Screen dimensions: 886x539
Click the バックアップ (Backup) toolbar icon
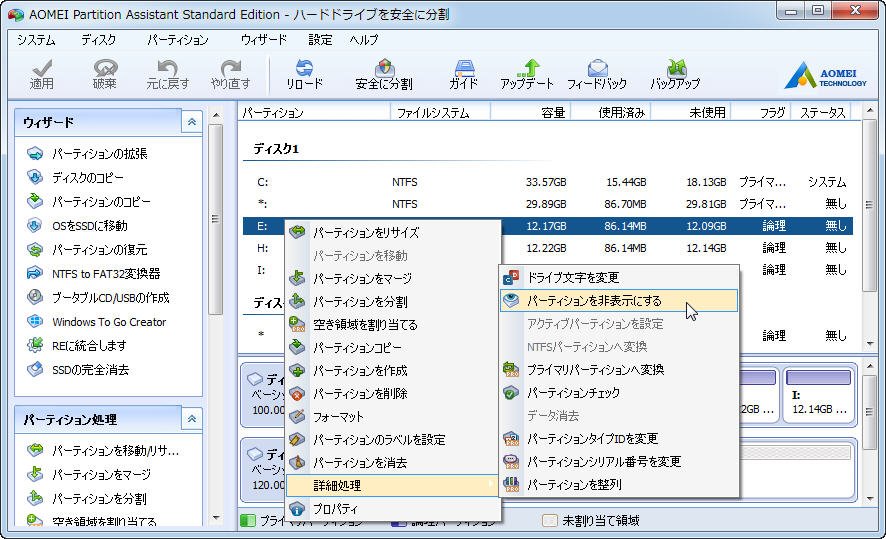coord(675,75)
